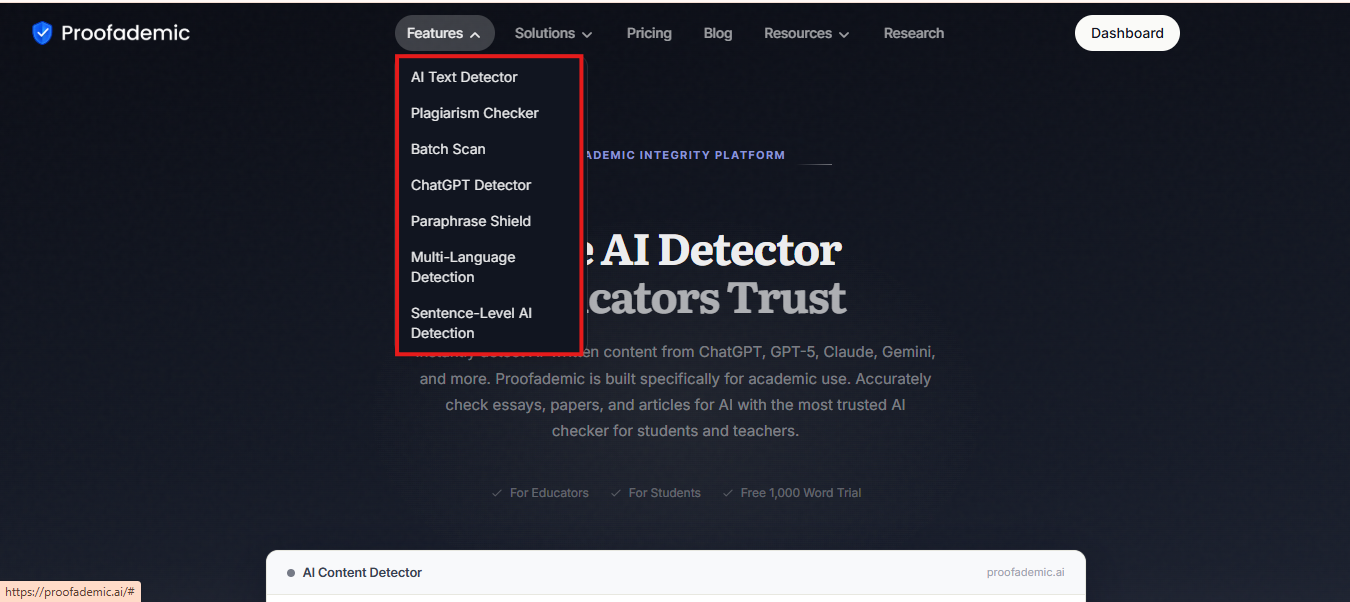
Task: Open the Research page
Action: click(914, 33)
